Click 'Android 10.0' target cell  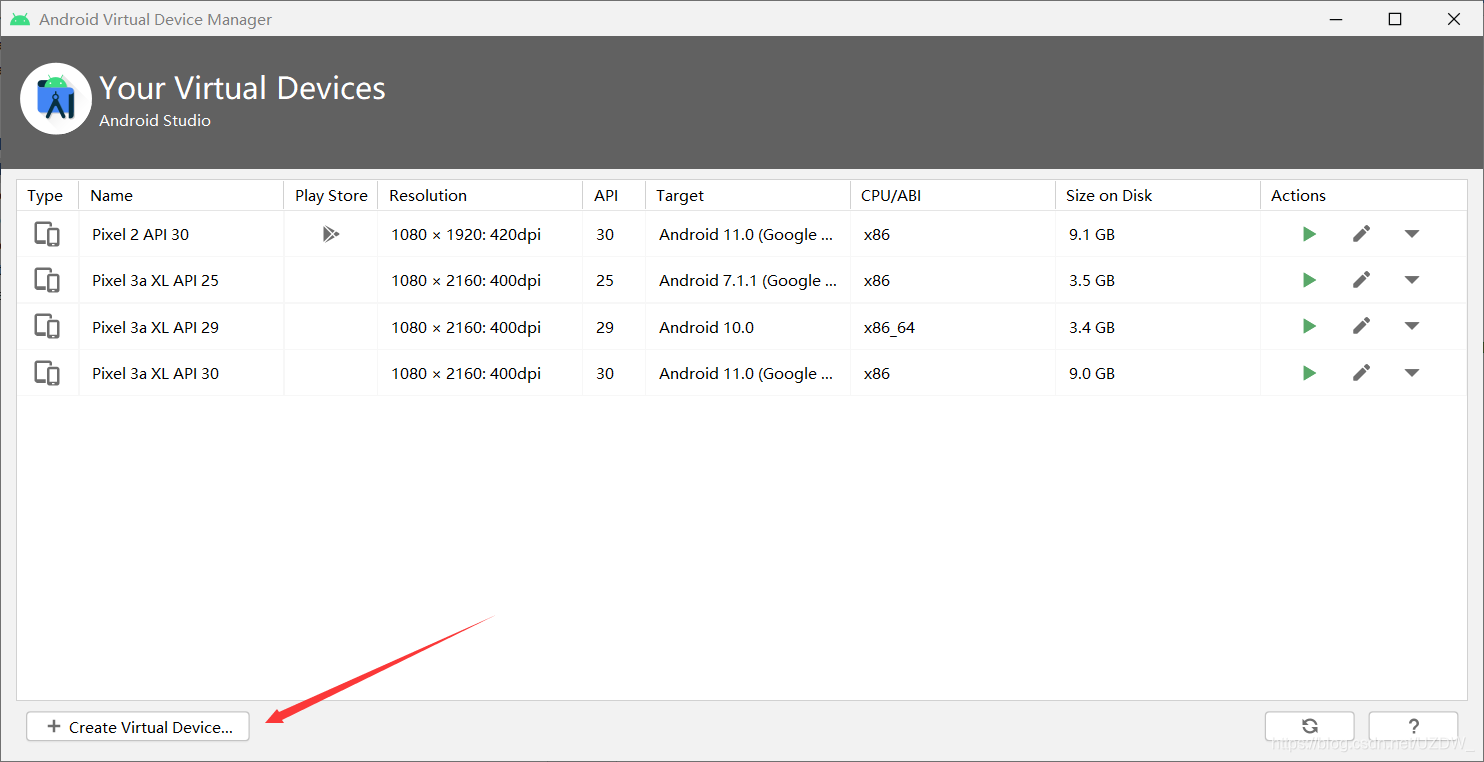(748, 327)
